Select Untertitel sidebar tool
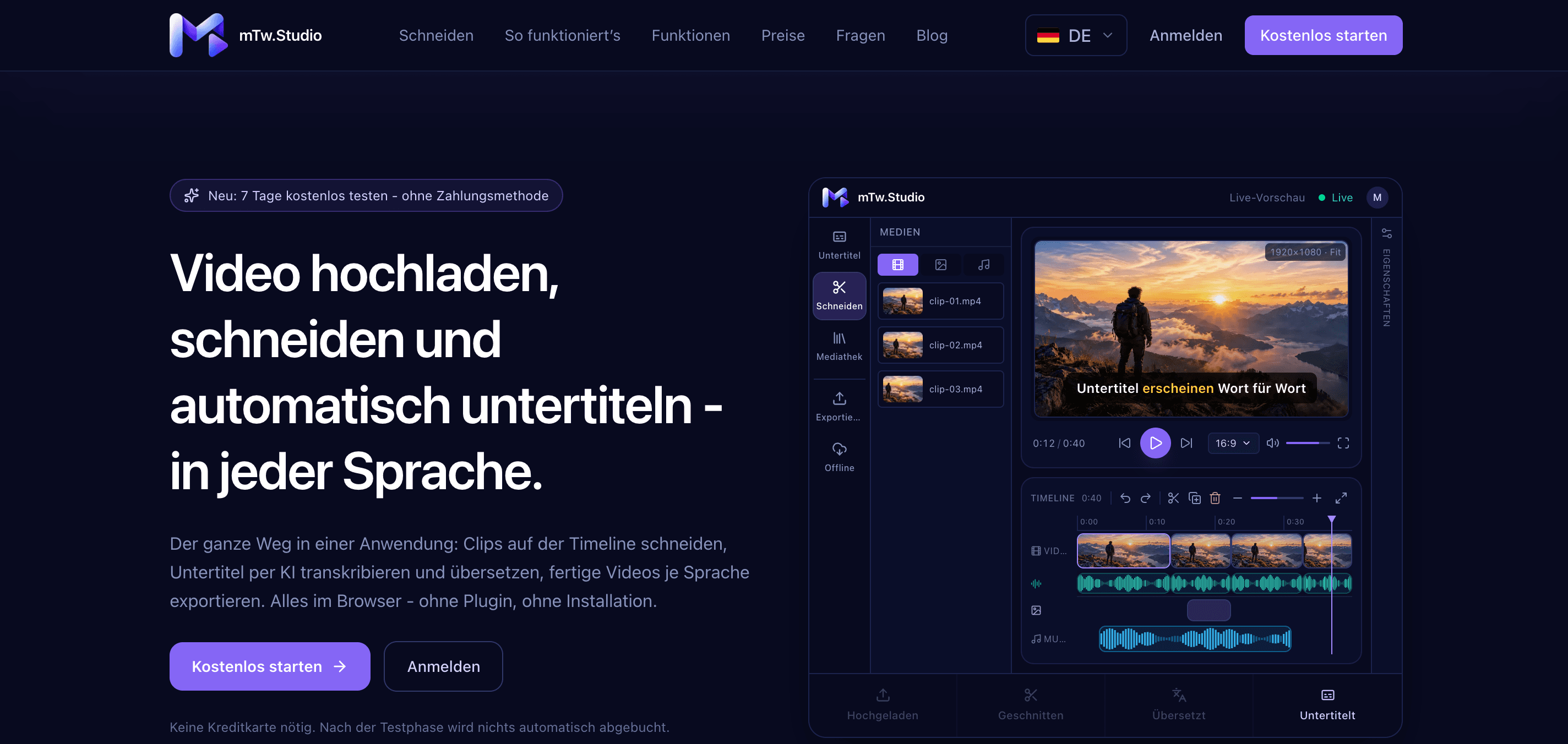 click(x=839, y=245)
